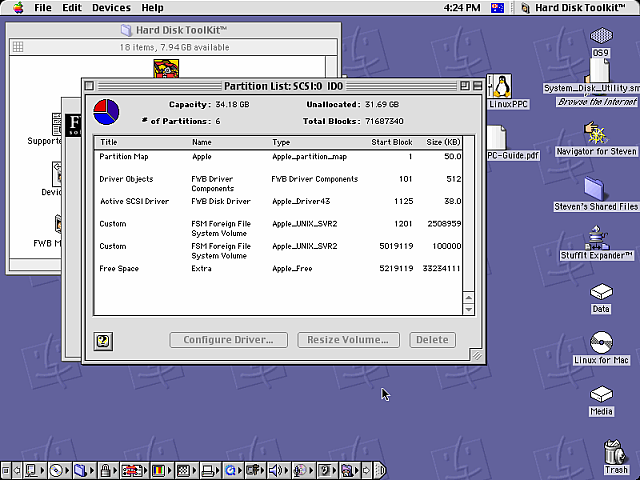Click the partition list scroll down arrow
Screen dimensions: 640x480
pos(469,309)
